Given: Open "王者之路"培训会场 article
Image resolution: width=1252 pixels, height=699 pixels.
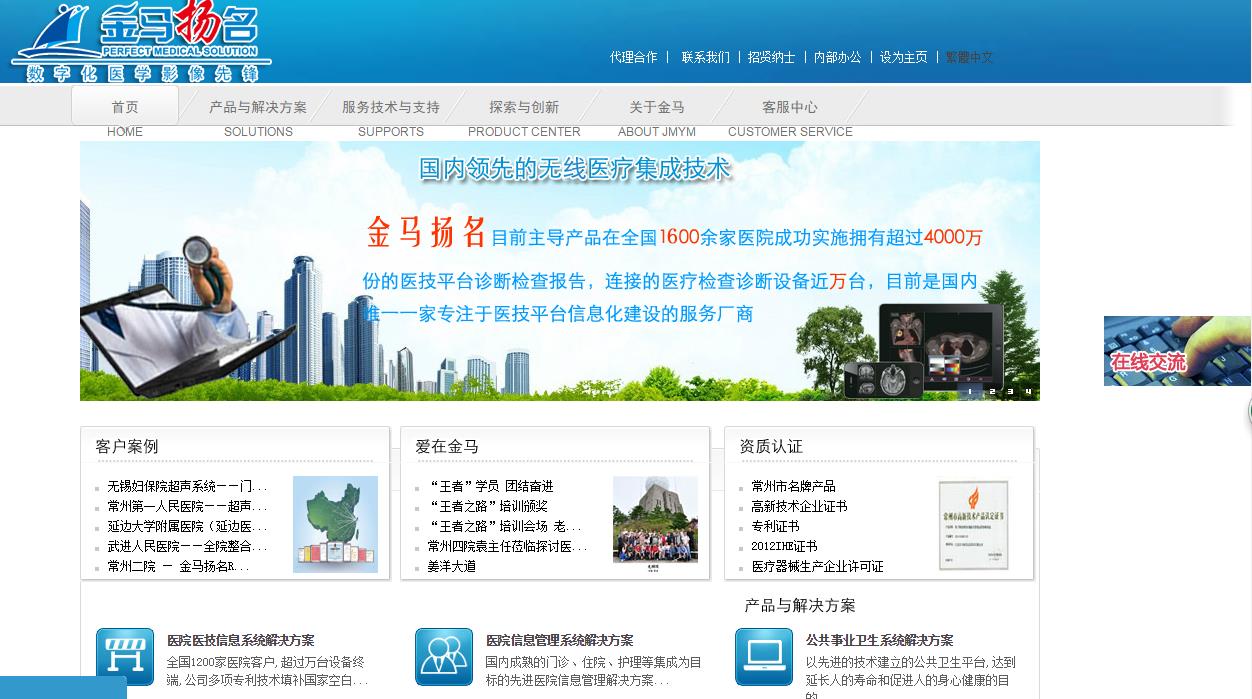Looking at the screenshot, I should coord(504,526).
